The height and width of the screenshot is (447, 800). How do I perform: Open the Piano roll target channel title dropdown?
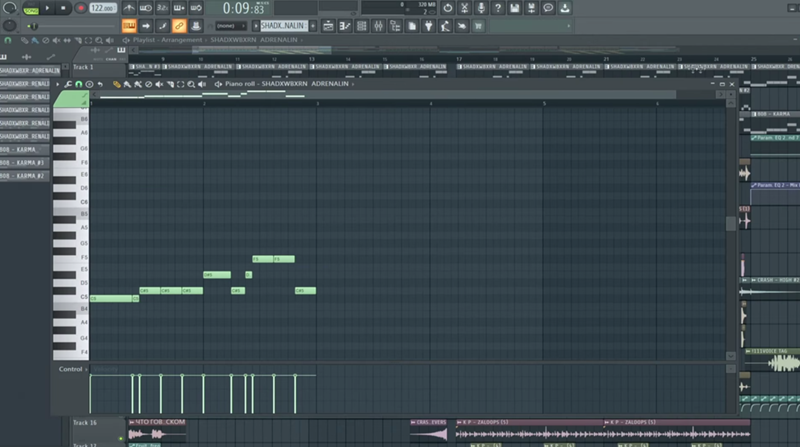(289, 84)
